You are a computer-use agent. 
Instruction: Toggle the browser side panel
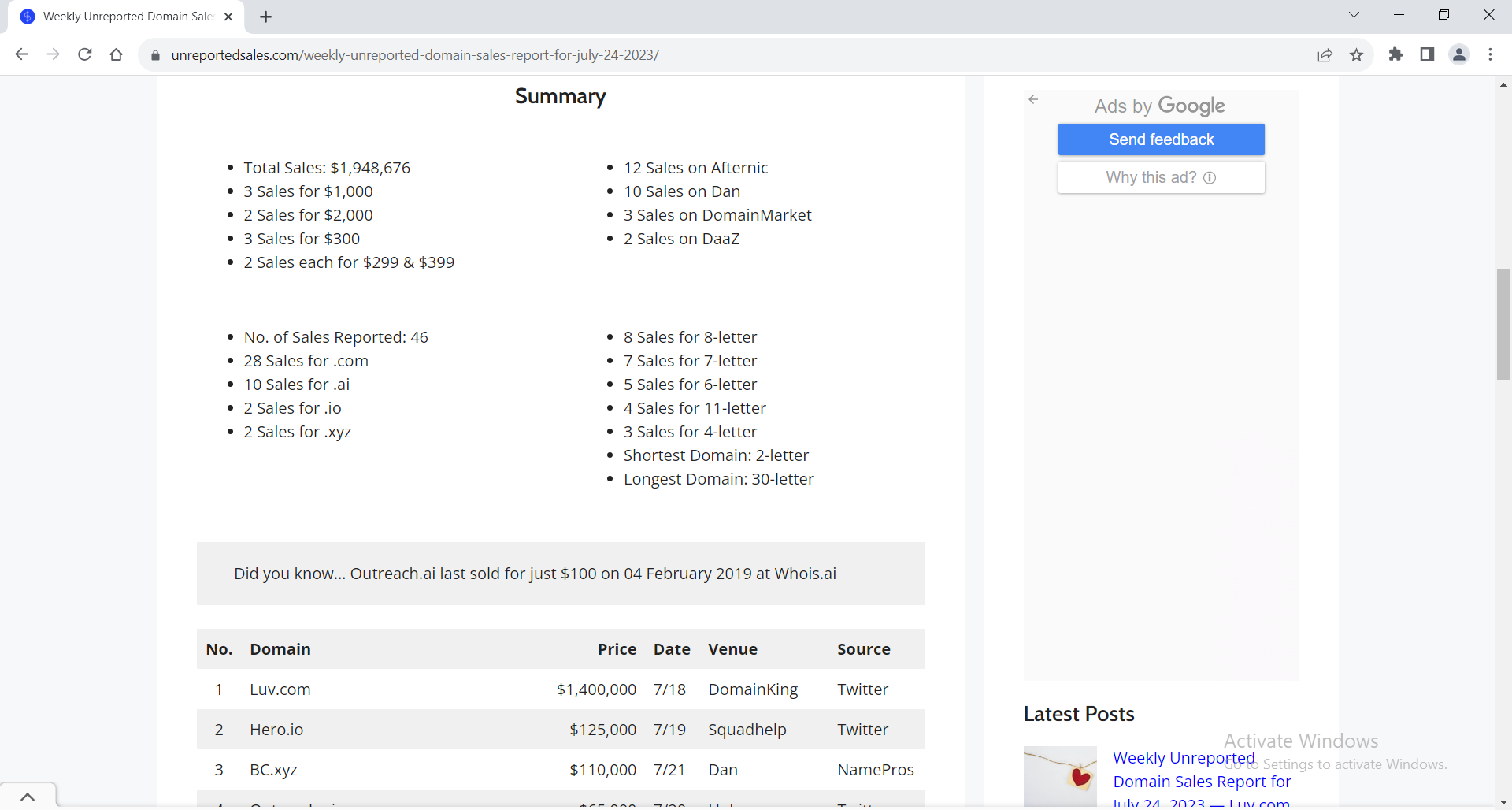[x=1427, y=54]
